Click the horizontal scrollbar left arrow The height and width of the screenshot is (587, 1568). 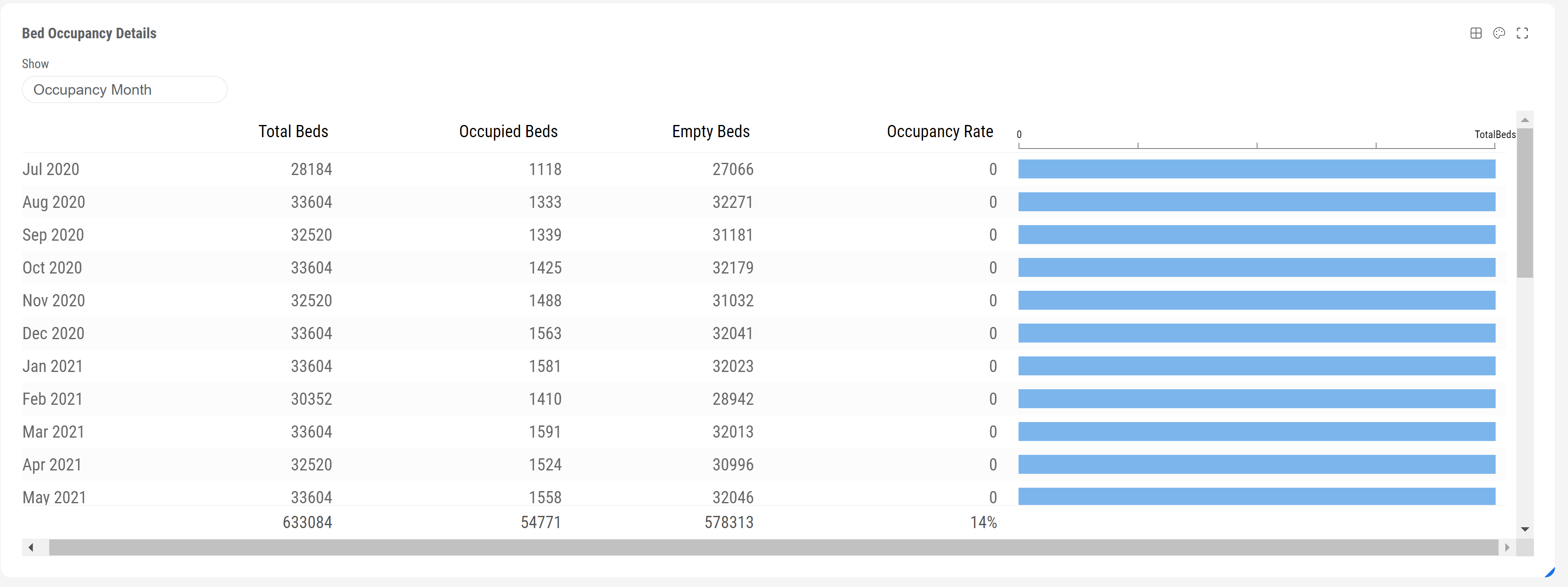click(31, 547)
